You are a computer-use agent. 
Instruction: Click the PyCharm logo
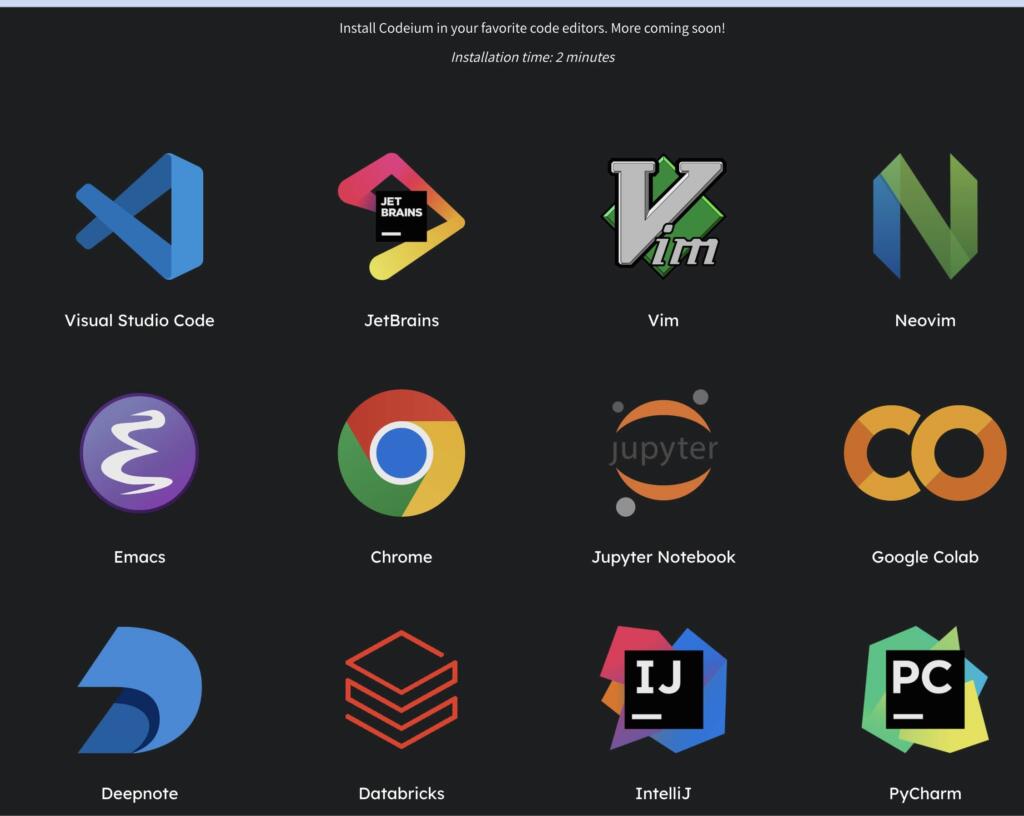925,688
